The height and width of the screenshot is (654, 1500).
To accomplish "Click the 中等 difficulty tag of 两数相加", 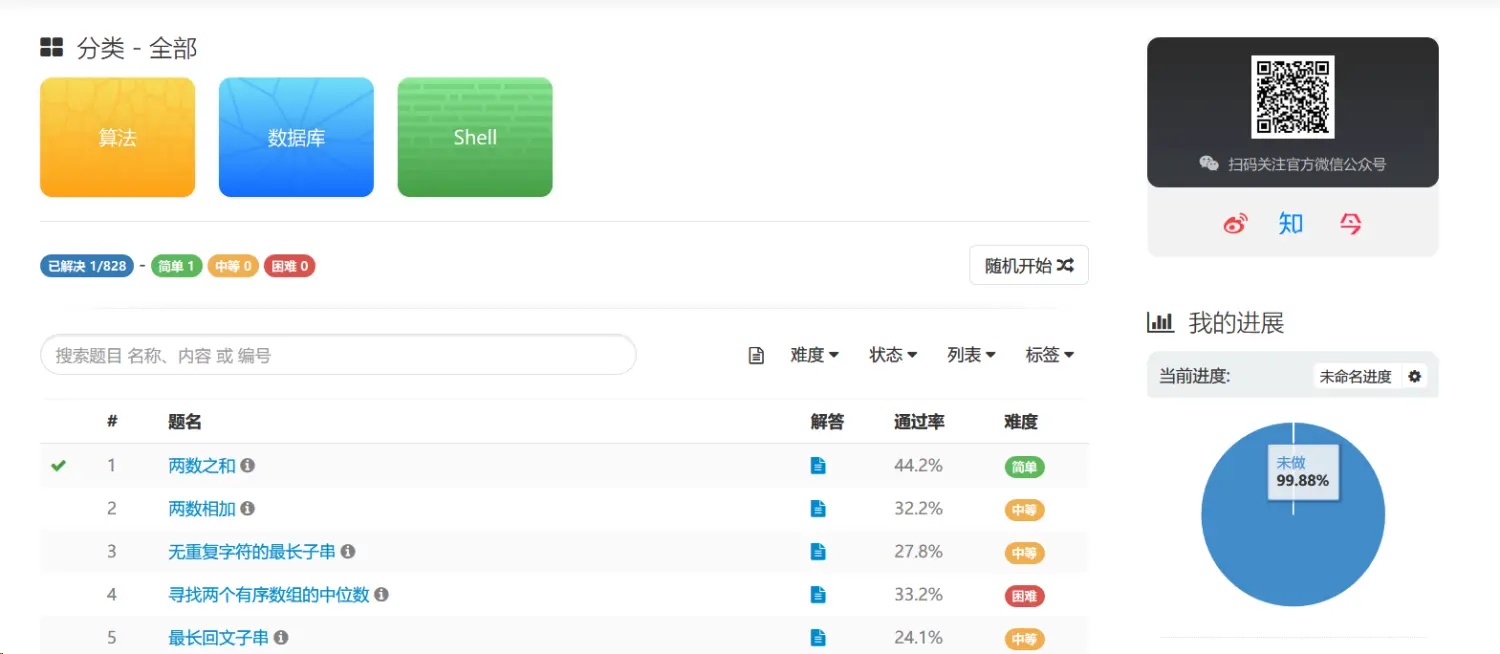I will point(1024,510).
